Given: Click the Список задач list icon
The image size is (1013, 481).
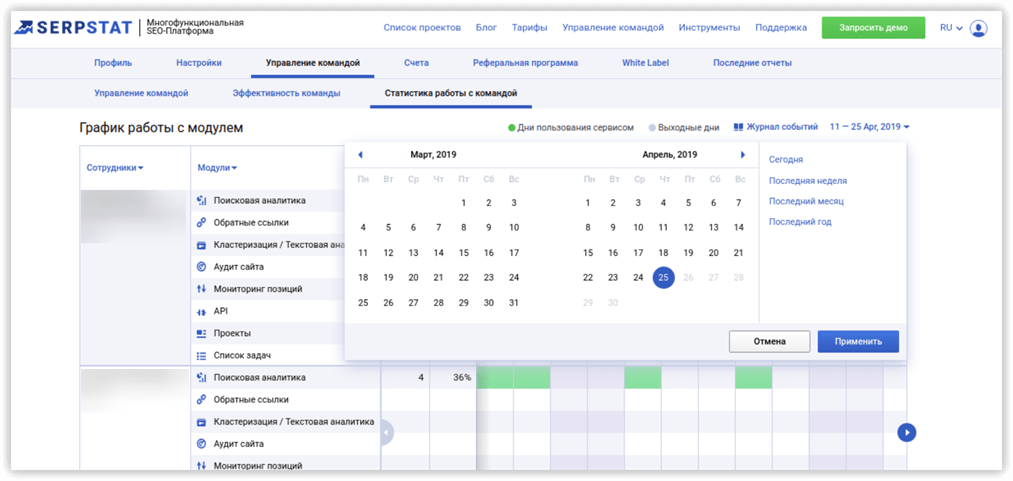Looking at the screenshot, I should pos(201,355).
